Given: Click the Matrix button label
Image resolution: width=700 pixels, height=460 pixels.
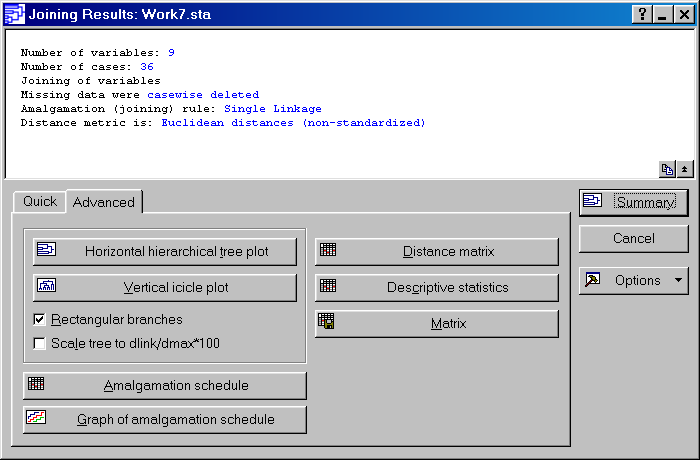Looking at the screenshot, I should pyautogui.click(x=448, y=323).
